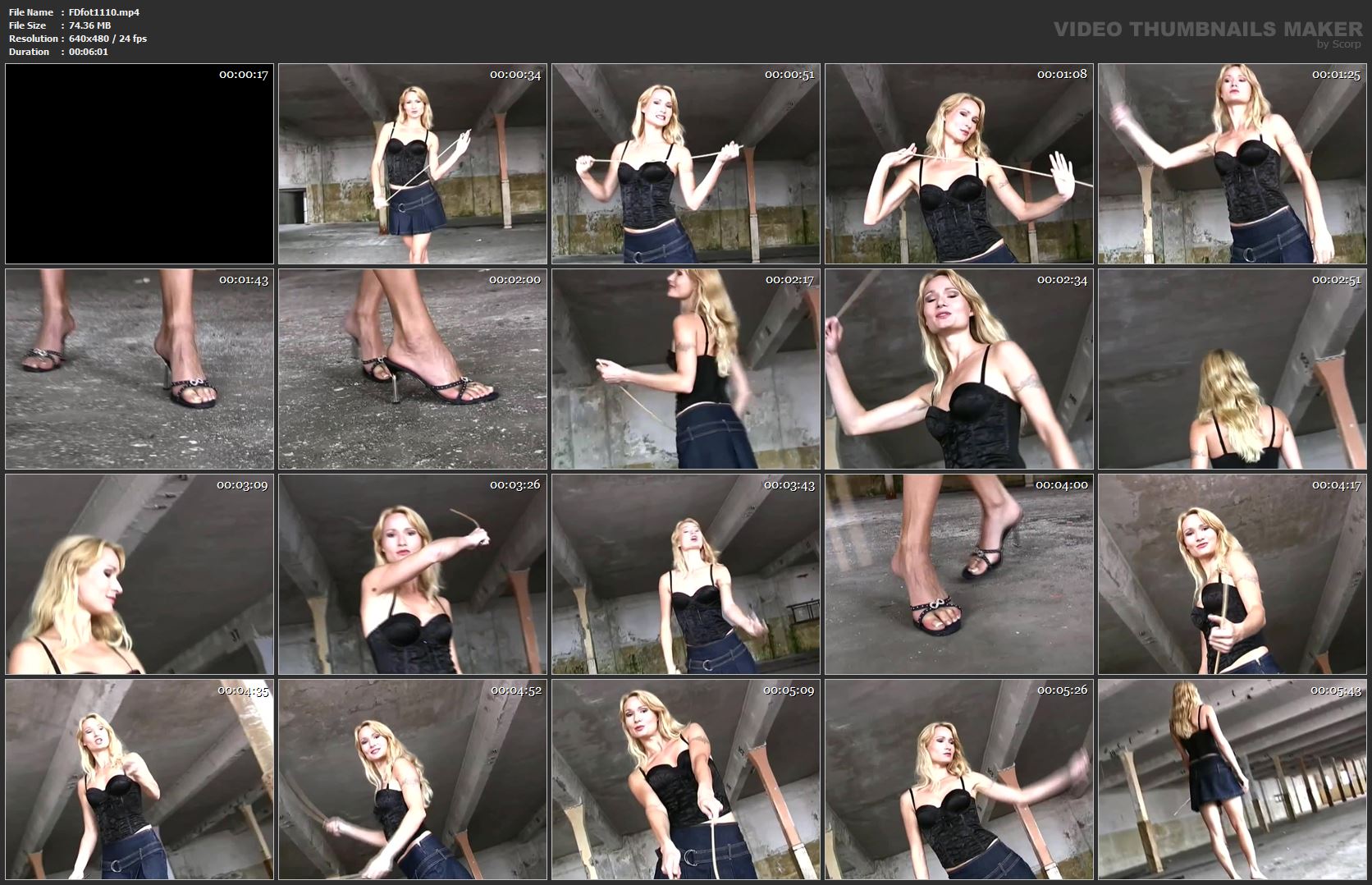Open the frame stamped 00:01:43

pos(139,369)
